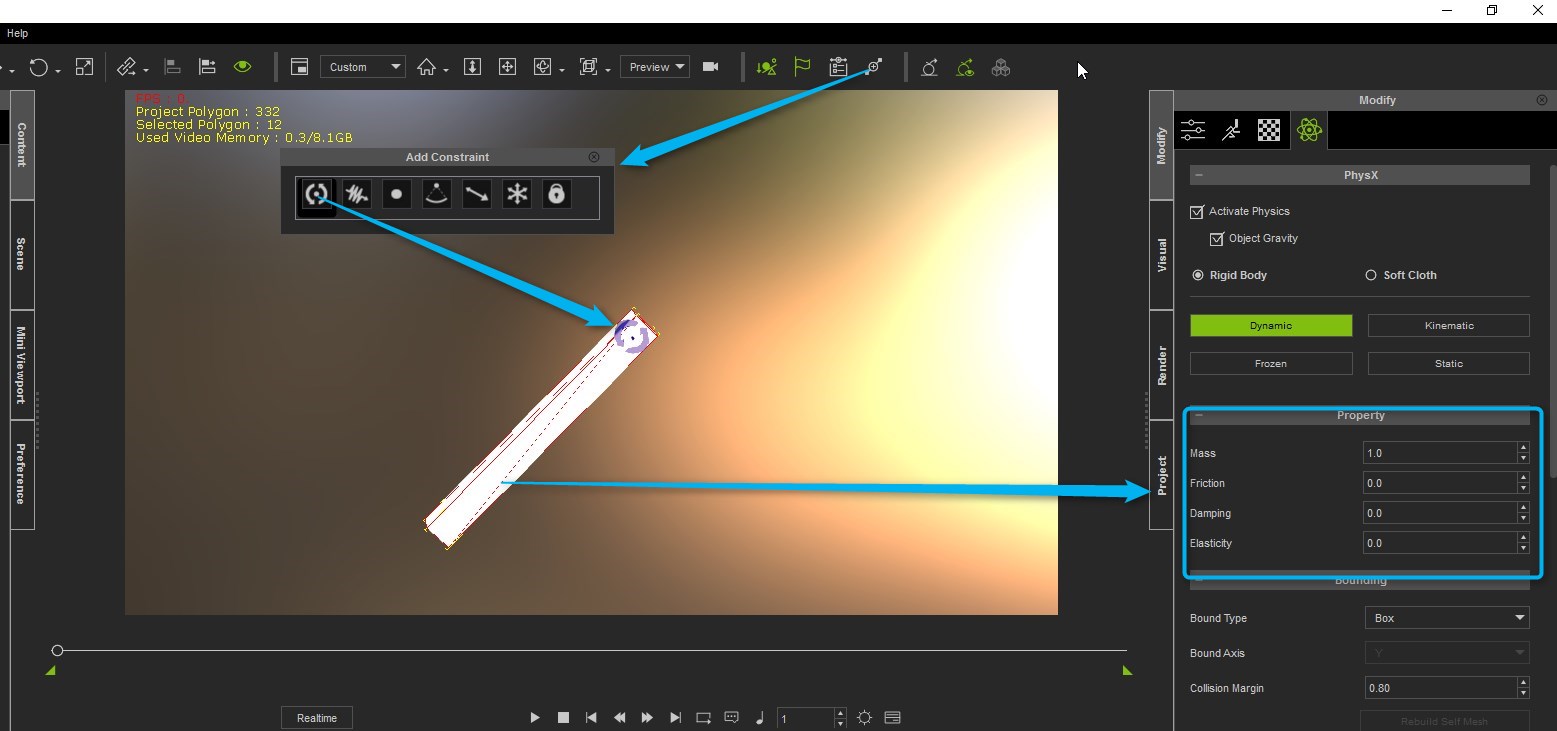Click the pan view cross-arrows icon
This screenshot has height=731, width=1557.
click(507, 67)
